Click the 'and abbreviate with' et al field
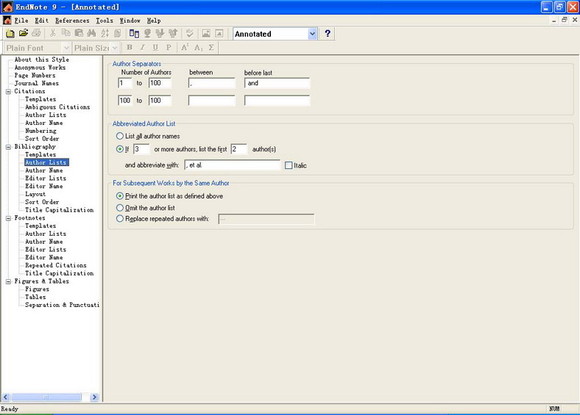The image size is (580, 415). pos(232,165)
